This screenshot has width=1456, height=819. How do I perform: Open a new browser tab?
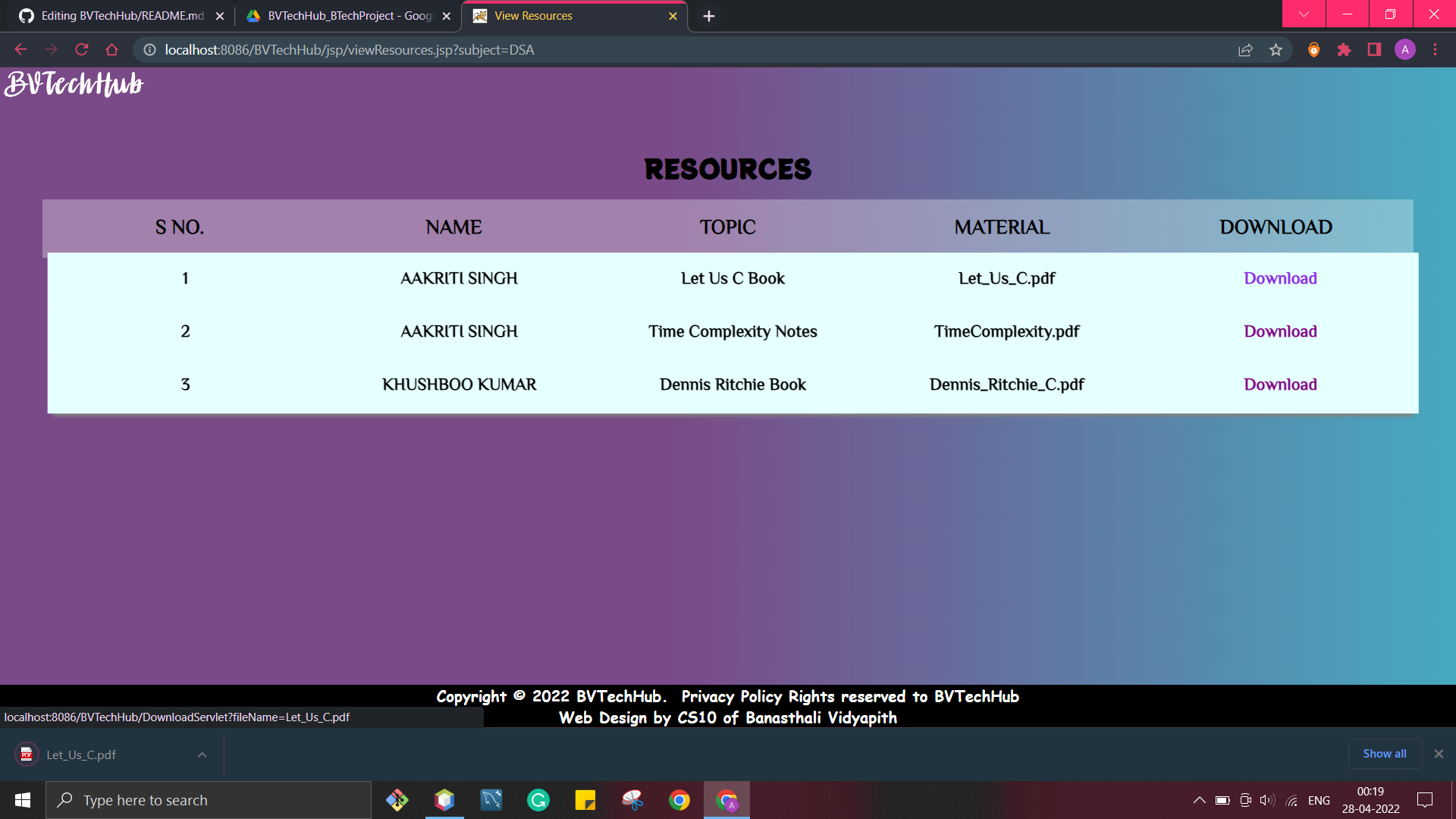pyautogui.click(x=708, y=16)
